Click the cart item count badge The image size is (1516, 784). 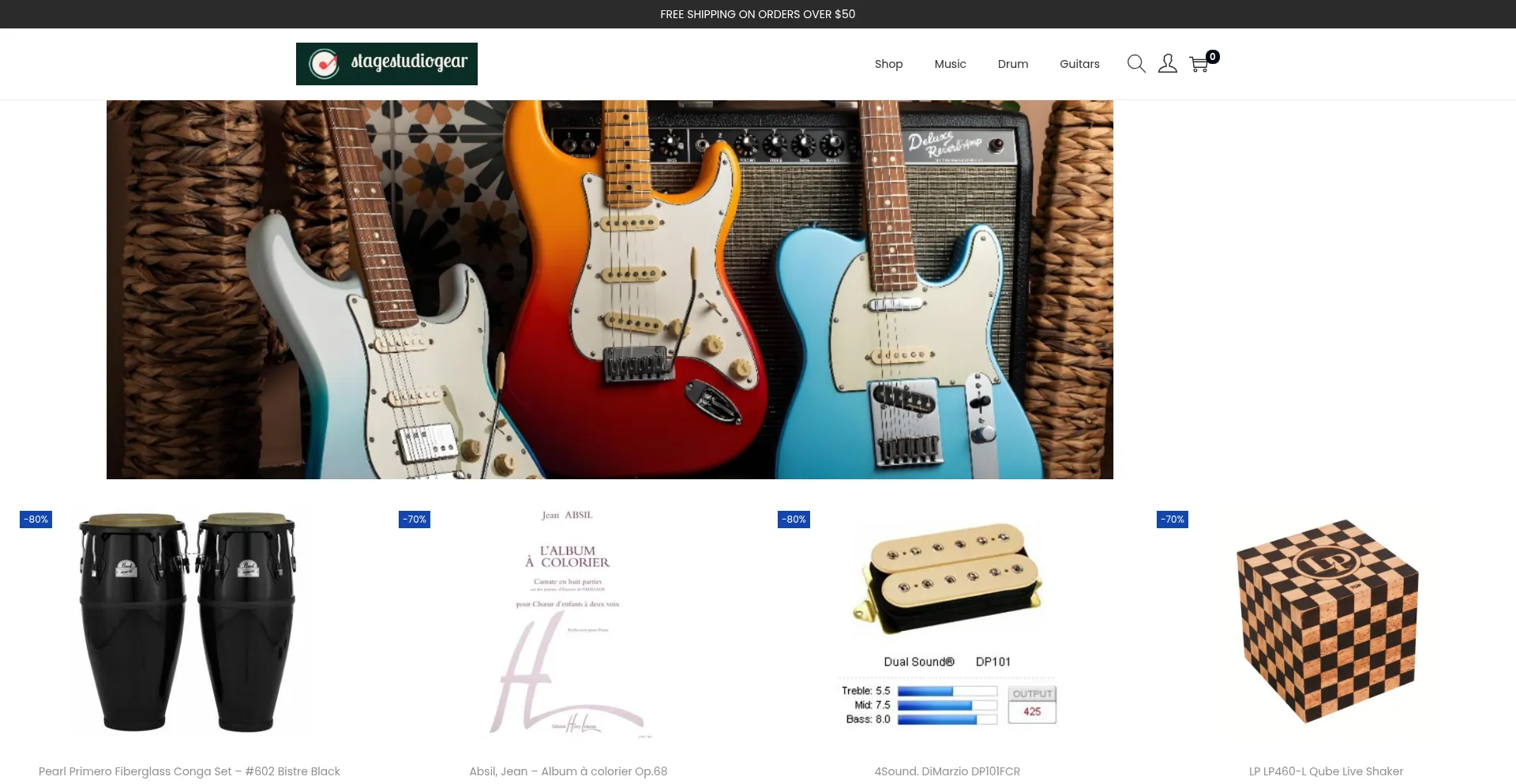tap(1213, 57)
